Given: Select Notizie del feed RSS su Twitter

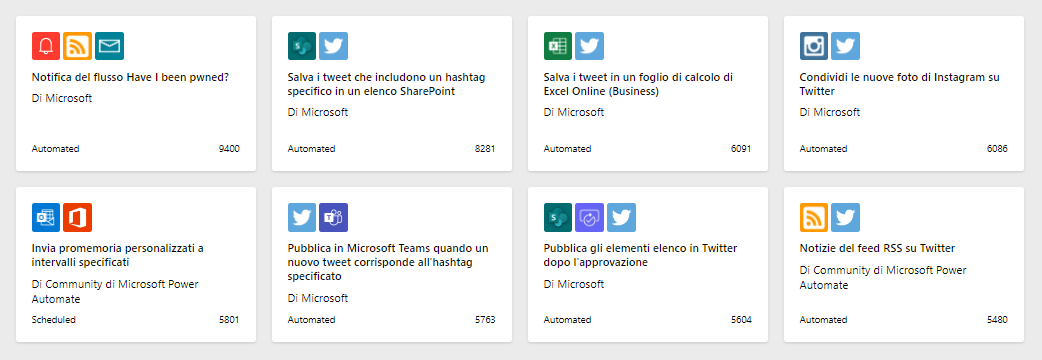Looking at the screenshot, I should [x=877, y=248].
